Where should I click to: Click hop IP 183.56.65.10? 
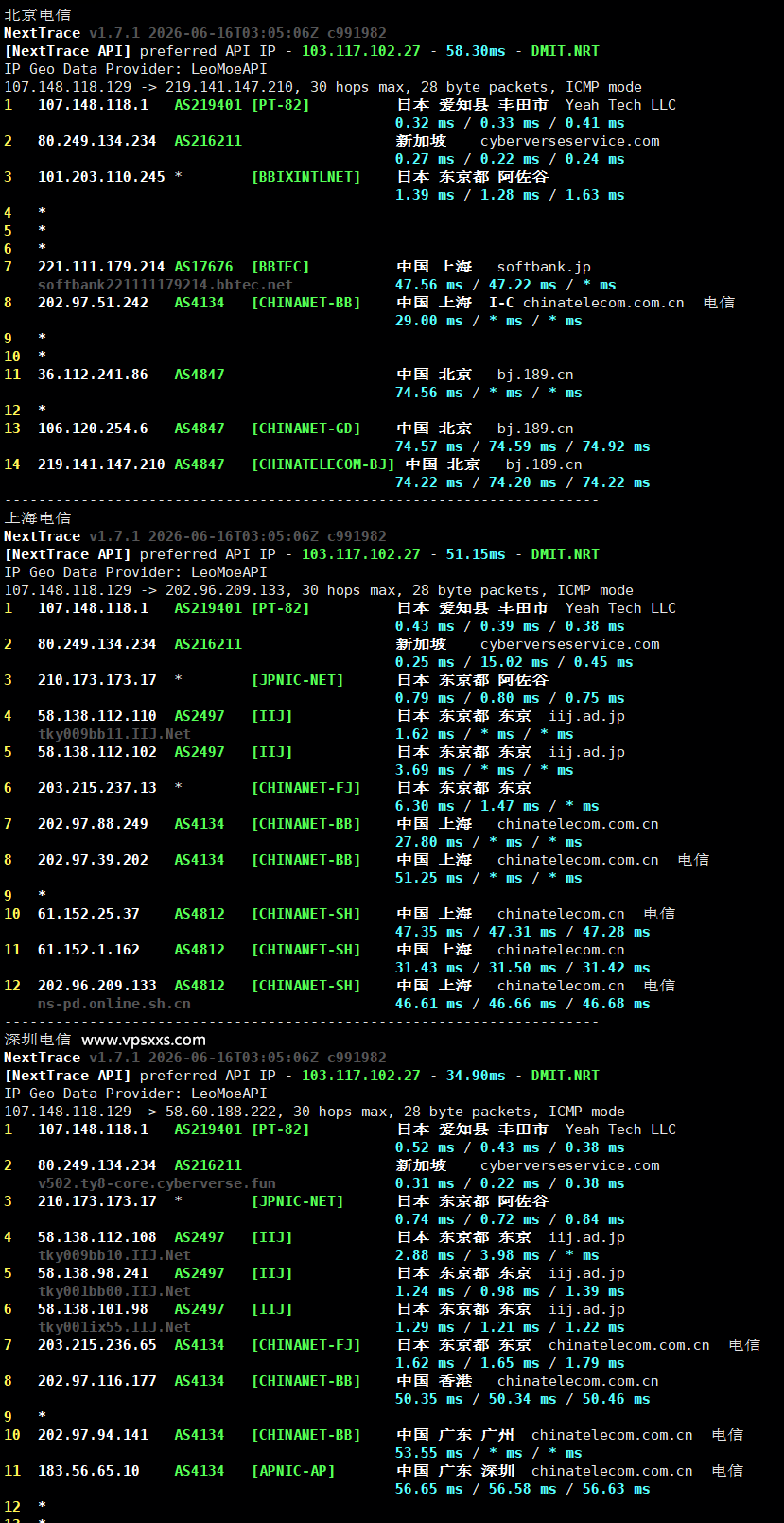pyautogui.click(x=89, y=1471)
